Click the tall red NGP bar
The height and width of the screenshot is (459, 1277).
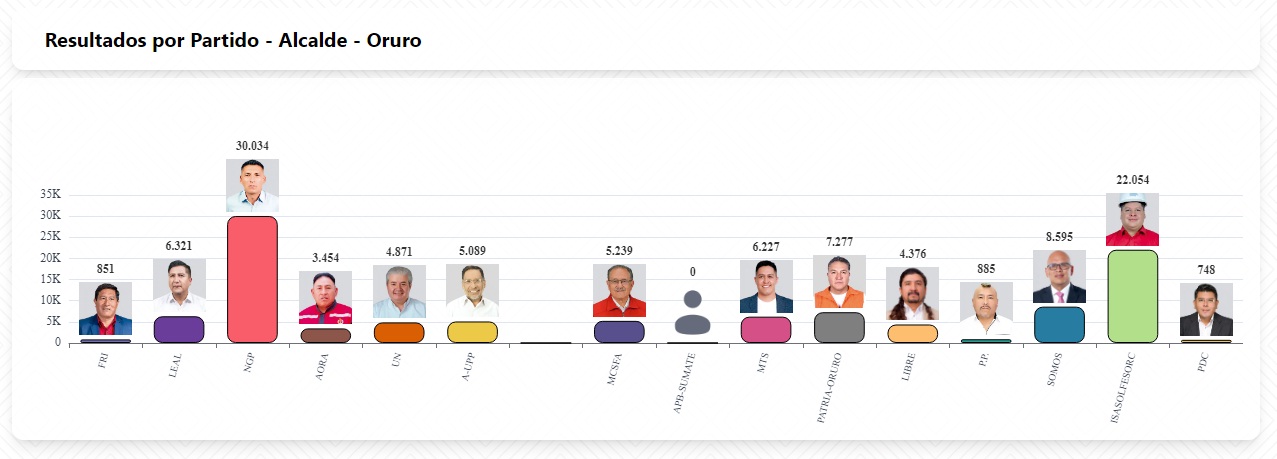252,280
